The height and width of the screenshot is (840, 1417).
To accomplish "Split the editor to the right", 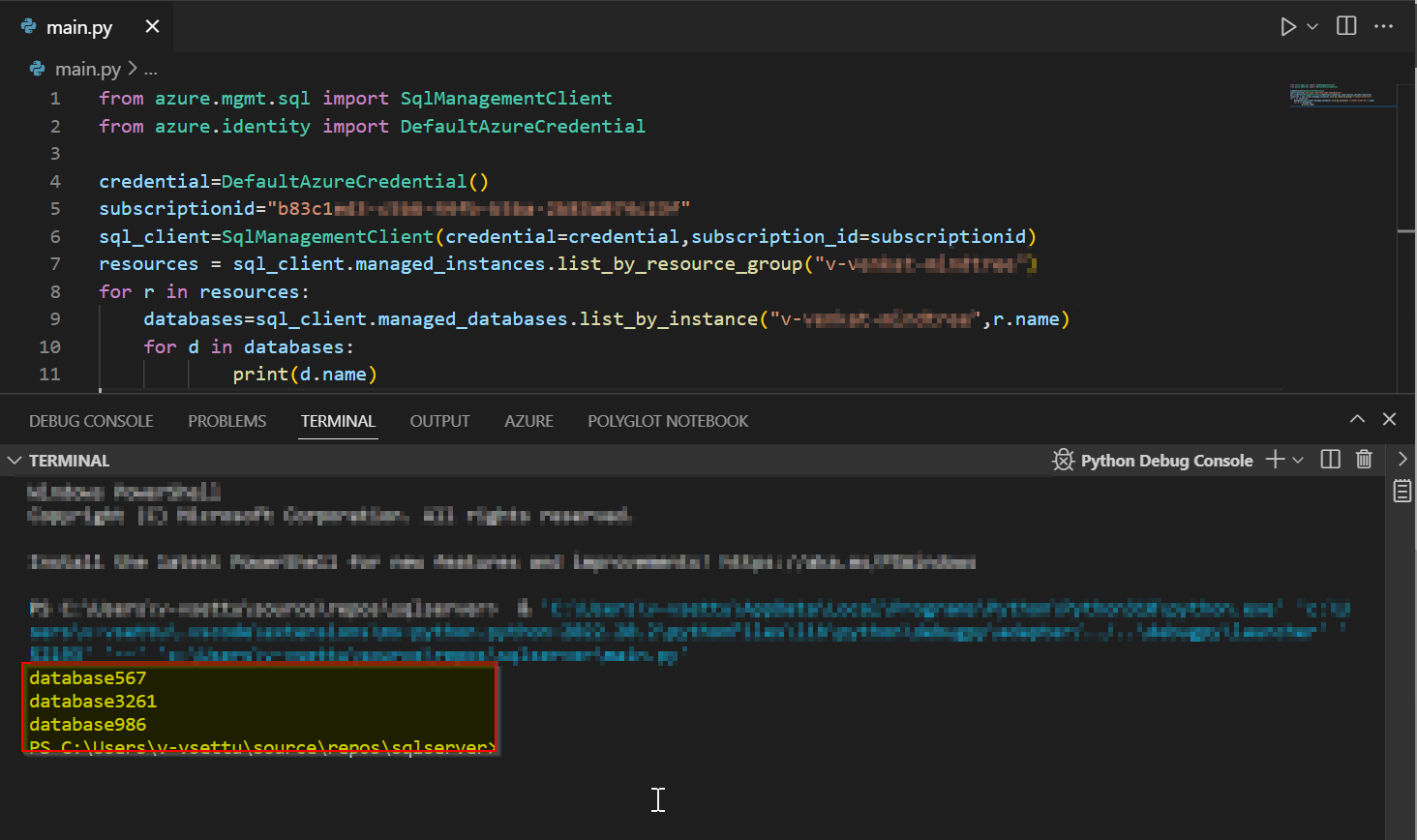I will pyautogui.click(x=1346, y=26).
